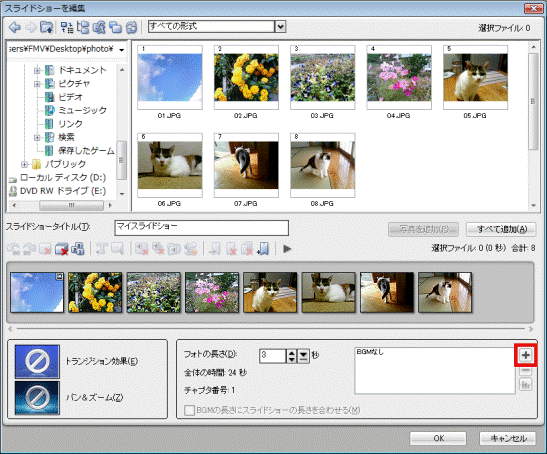
Task: Toggle the folder tree view icon
Action: point(83,27)
